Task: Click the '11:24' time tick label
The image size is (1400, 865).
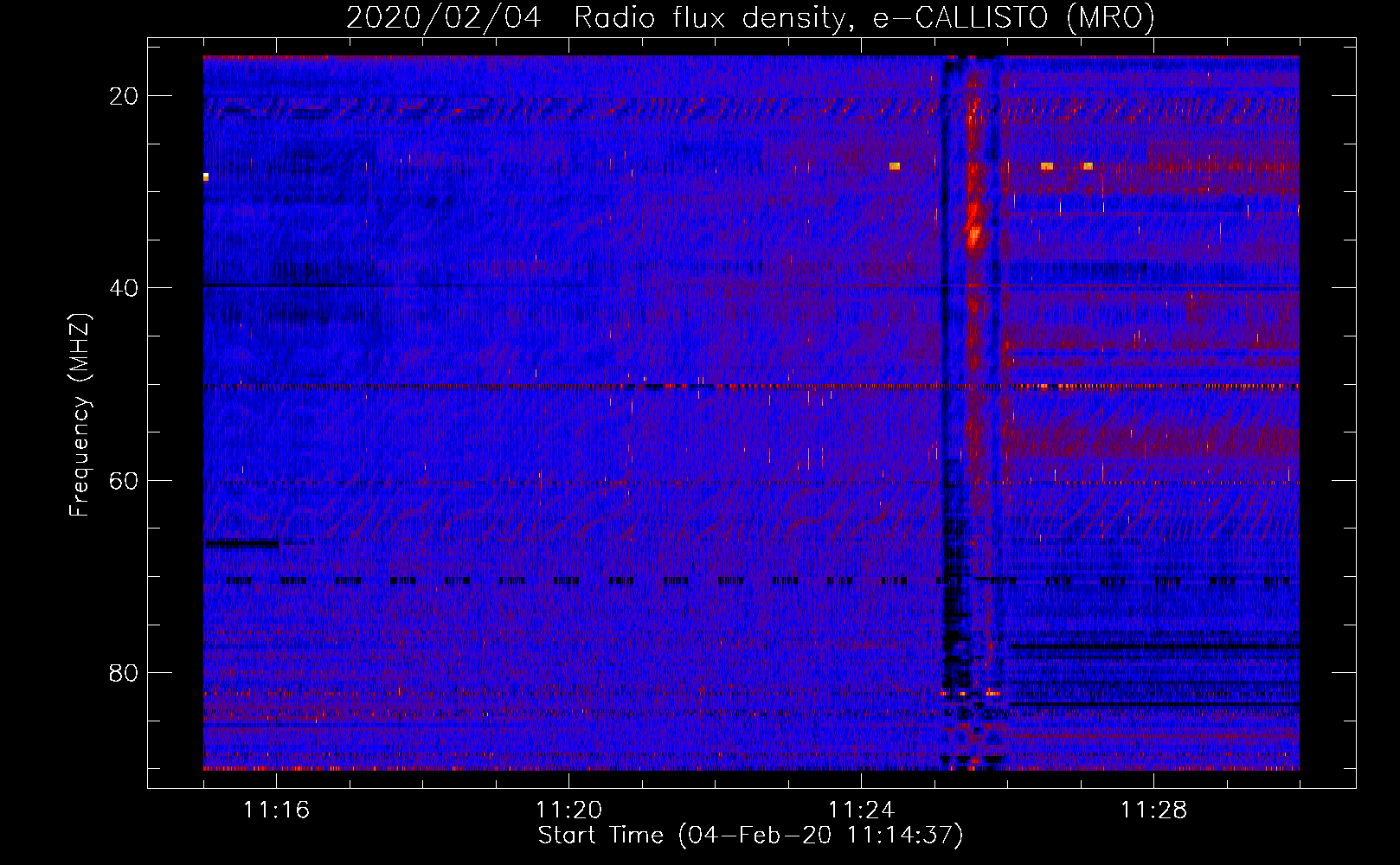Action: click(861, 811)
